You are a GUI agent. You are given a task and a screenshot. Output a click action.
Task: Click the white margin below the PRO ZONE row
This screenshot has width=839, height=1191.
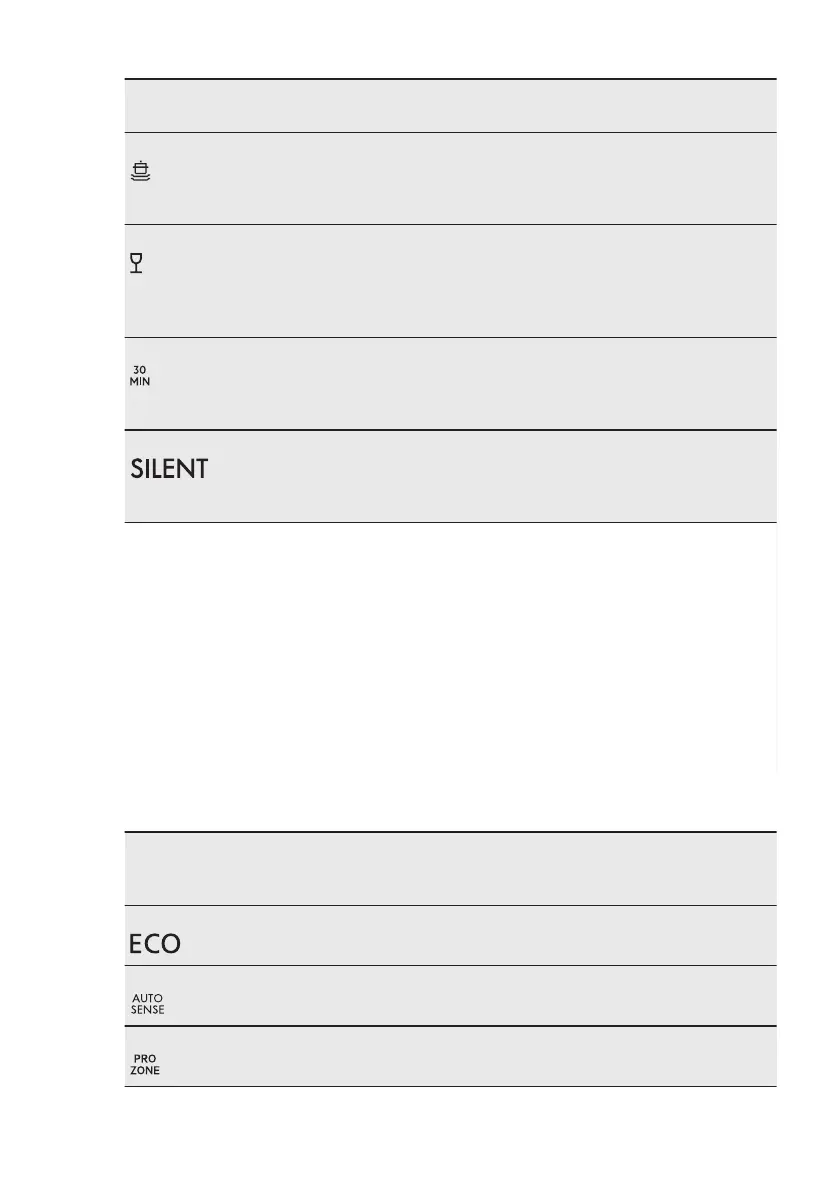[450, 1140]
